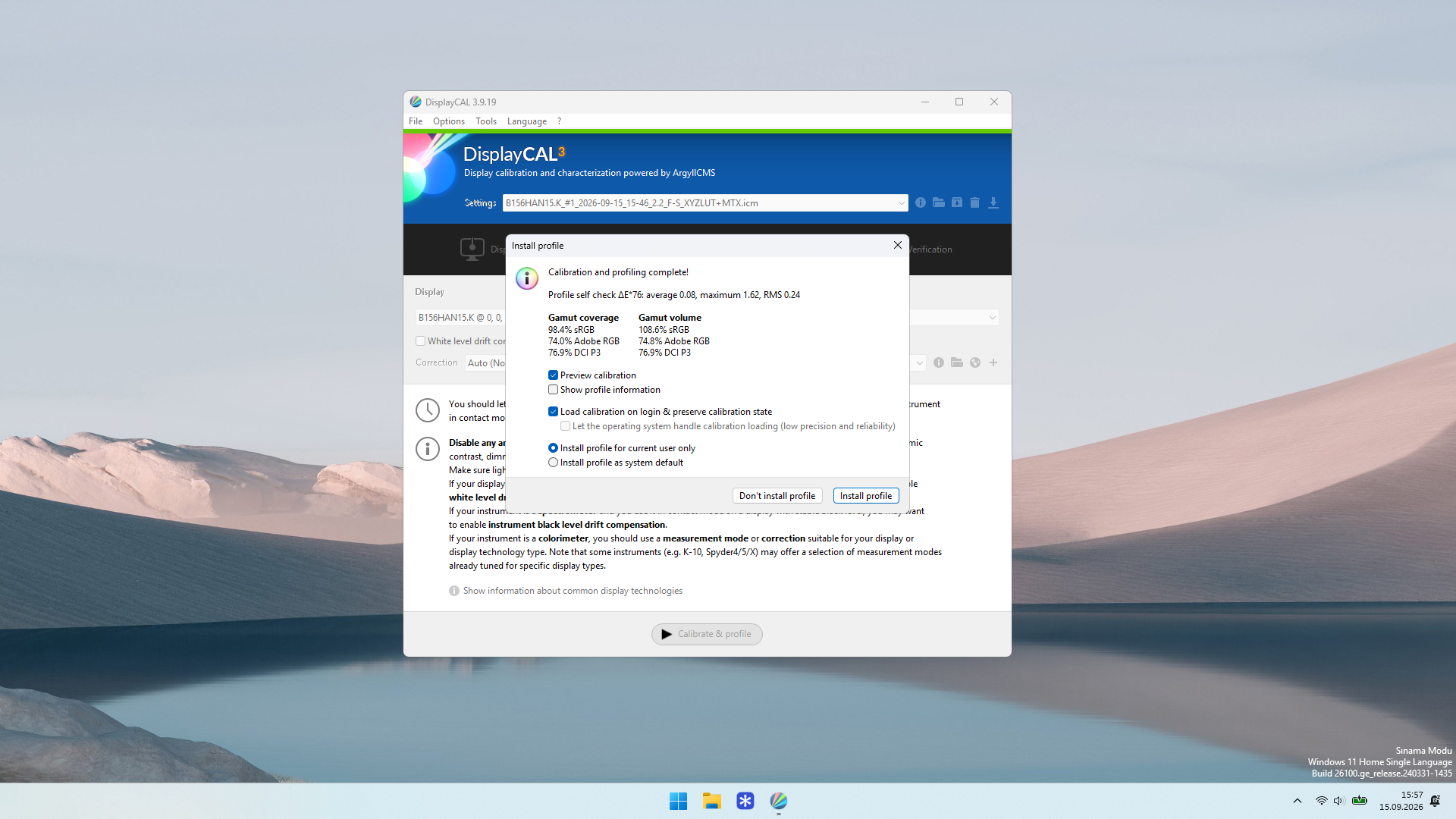This screenshot has height=819, width=1456.
Task: Click the battery charging tray icon
Action: pyautogui.click(x=1360, y=800)
